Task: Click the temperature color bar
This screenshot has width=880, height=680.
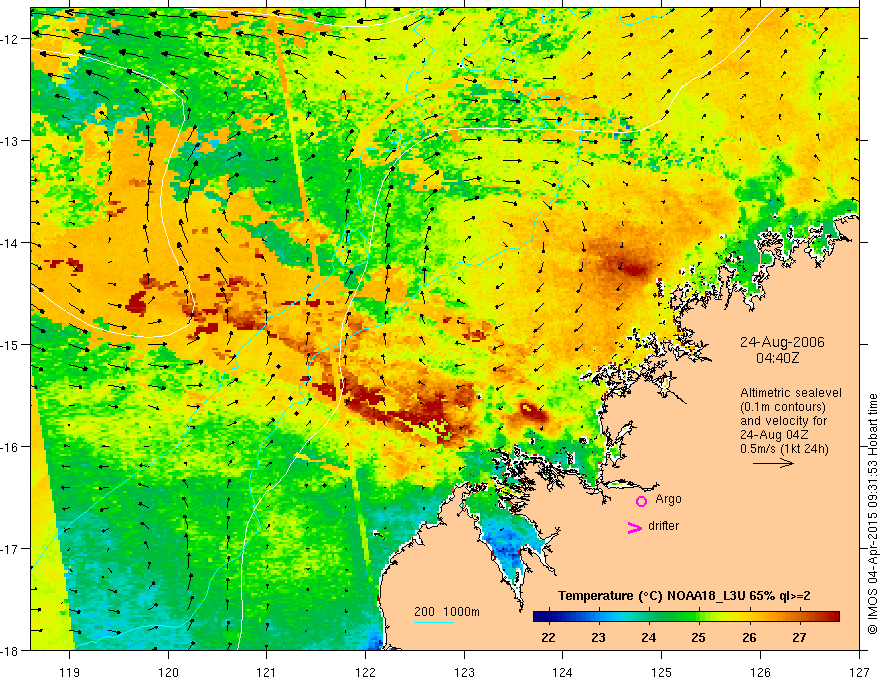Action: click(686, 617)
